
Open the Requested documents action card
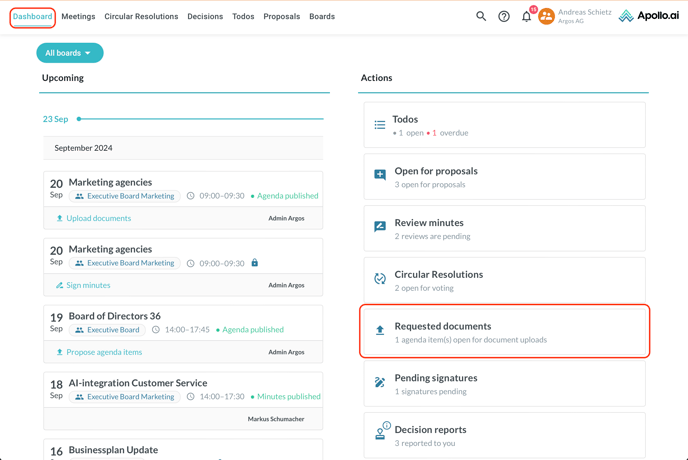tap(504, 331)
